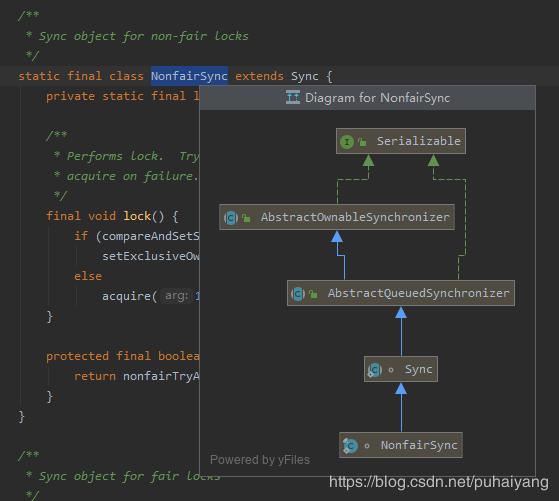Screen dimensions: 559x501
Task: Click the 'protected final' method declaration
Action: pyautogui.click(x=123, y=356)
